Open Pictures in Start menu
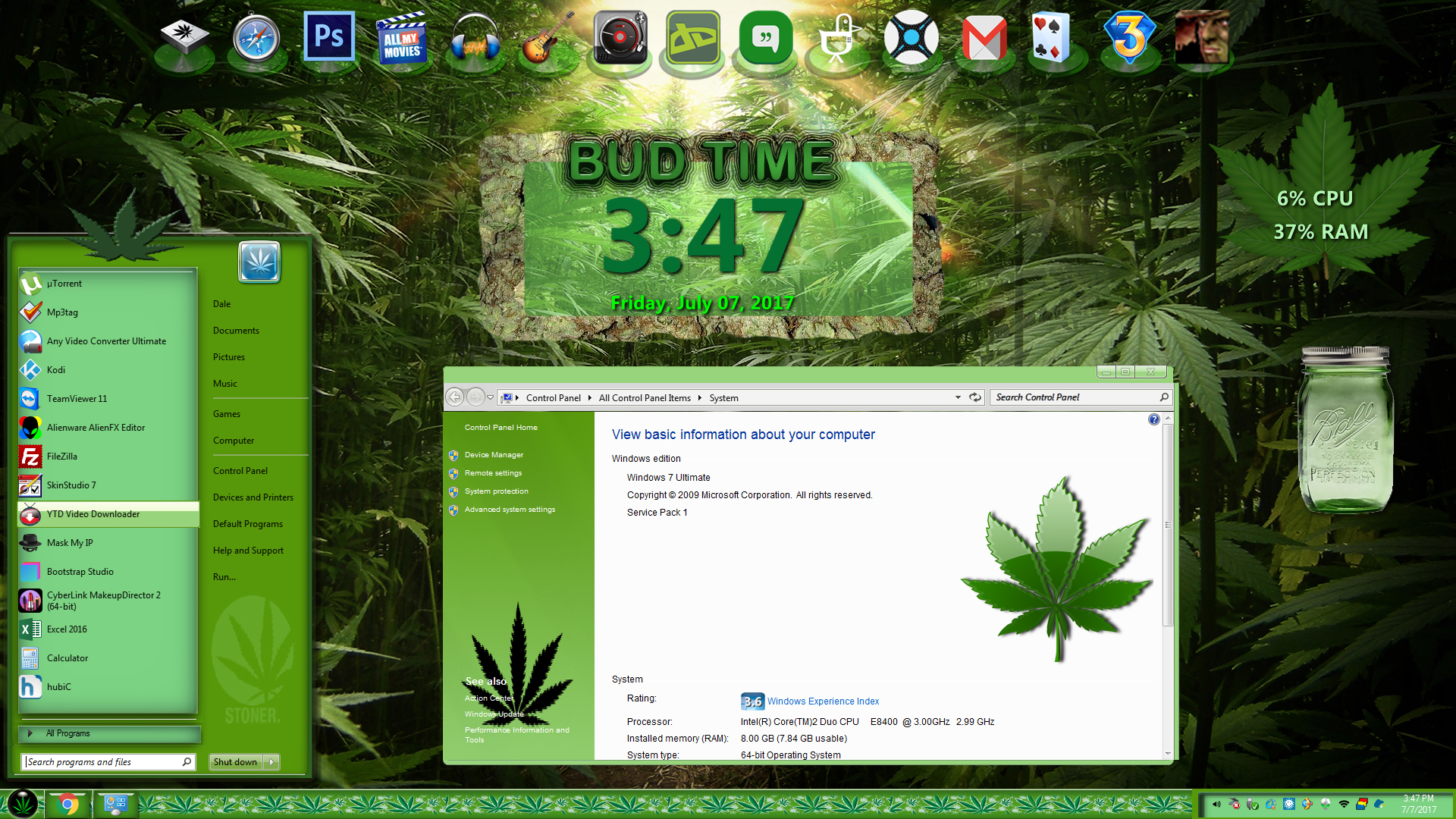 point(229,357)
